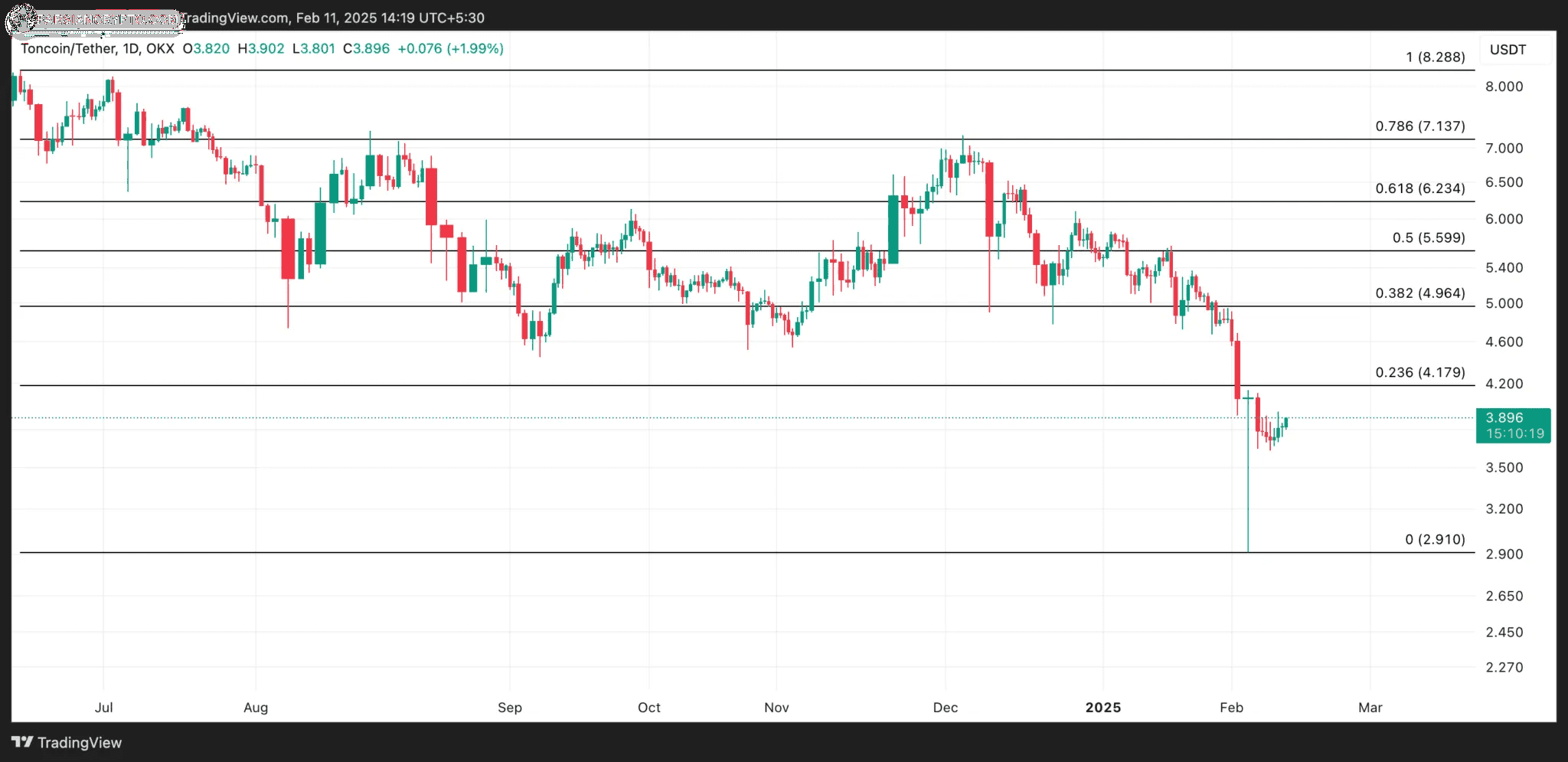Click the TradingView logo icon at bottom
Viewport: 1568px width, 762px height.
(x=22, y=742)
